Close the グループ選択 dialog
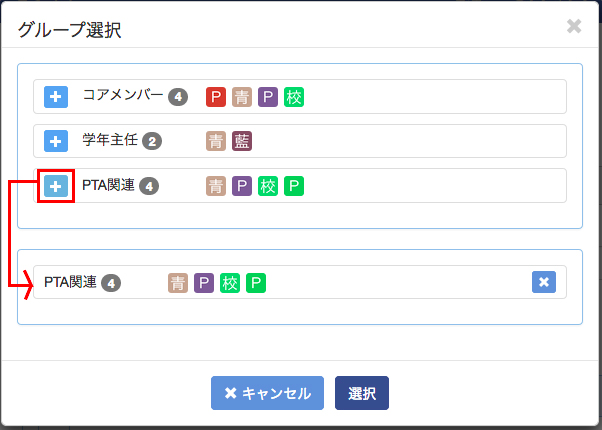The height and width of the screenshot is (430, 602). pyautogui.click(x=574, y=26)
